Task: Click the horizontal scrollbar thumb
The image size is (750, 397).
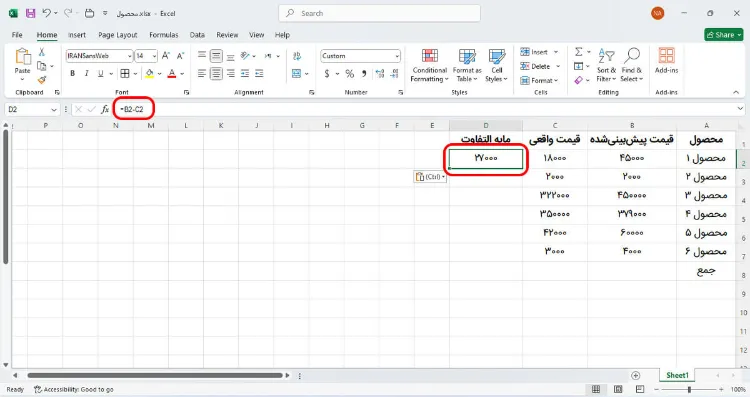Action: pyautogui.click(x=155, y=375)
